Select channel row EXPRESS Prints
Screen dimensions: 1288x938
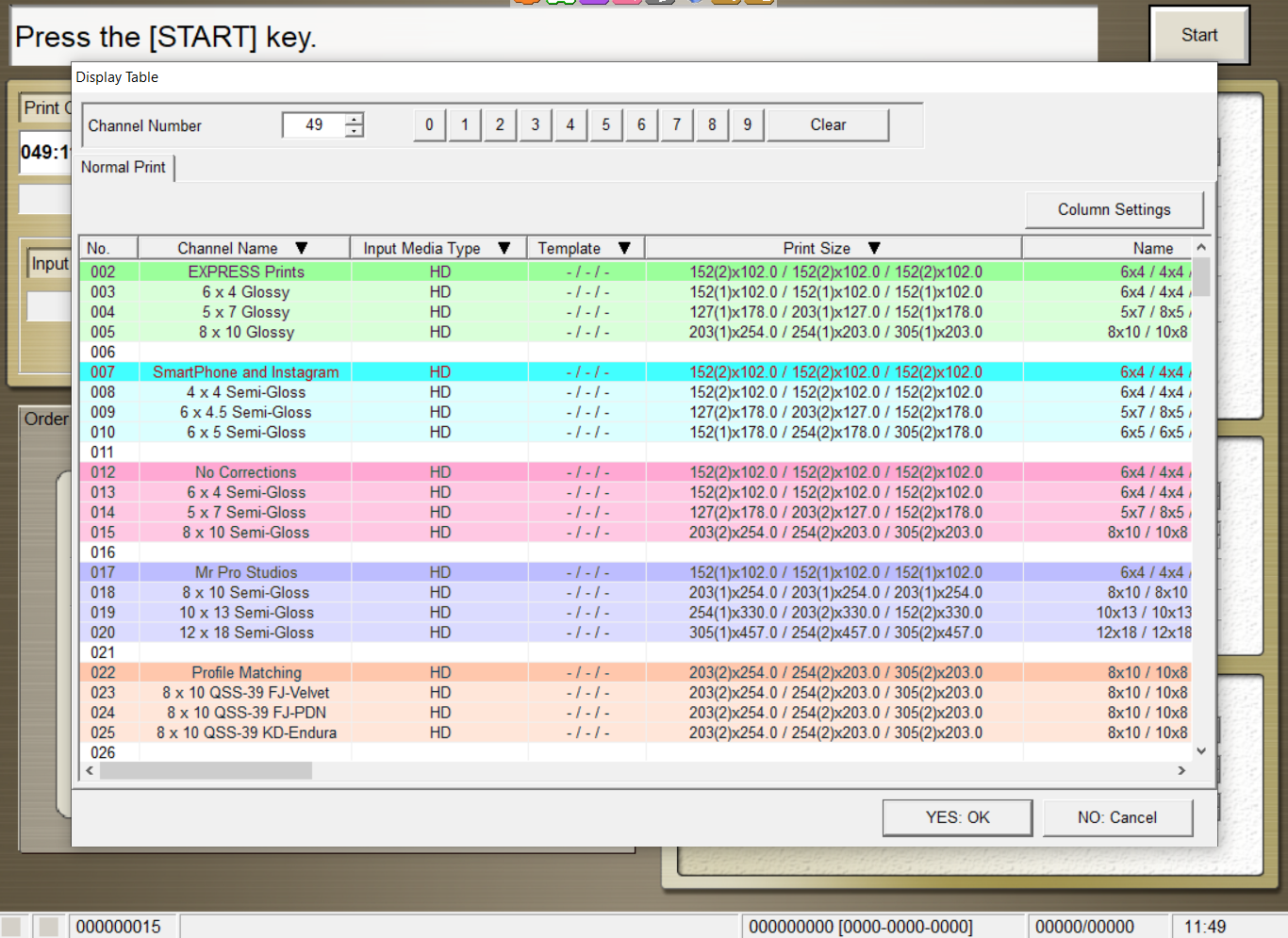coord(636,272)
